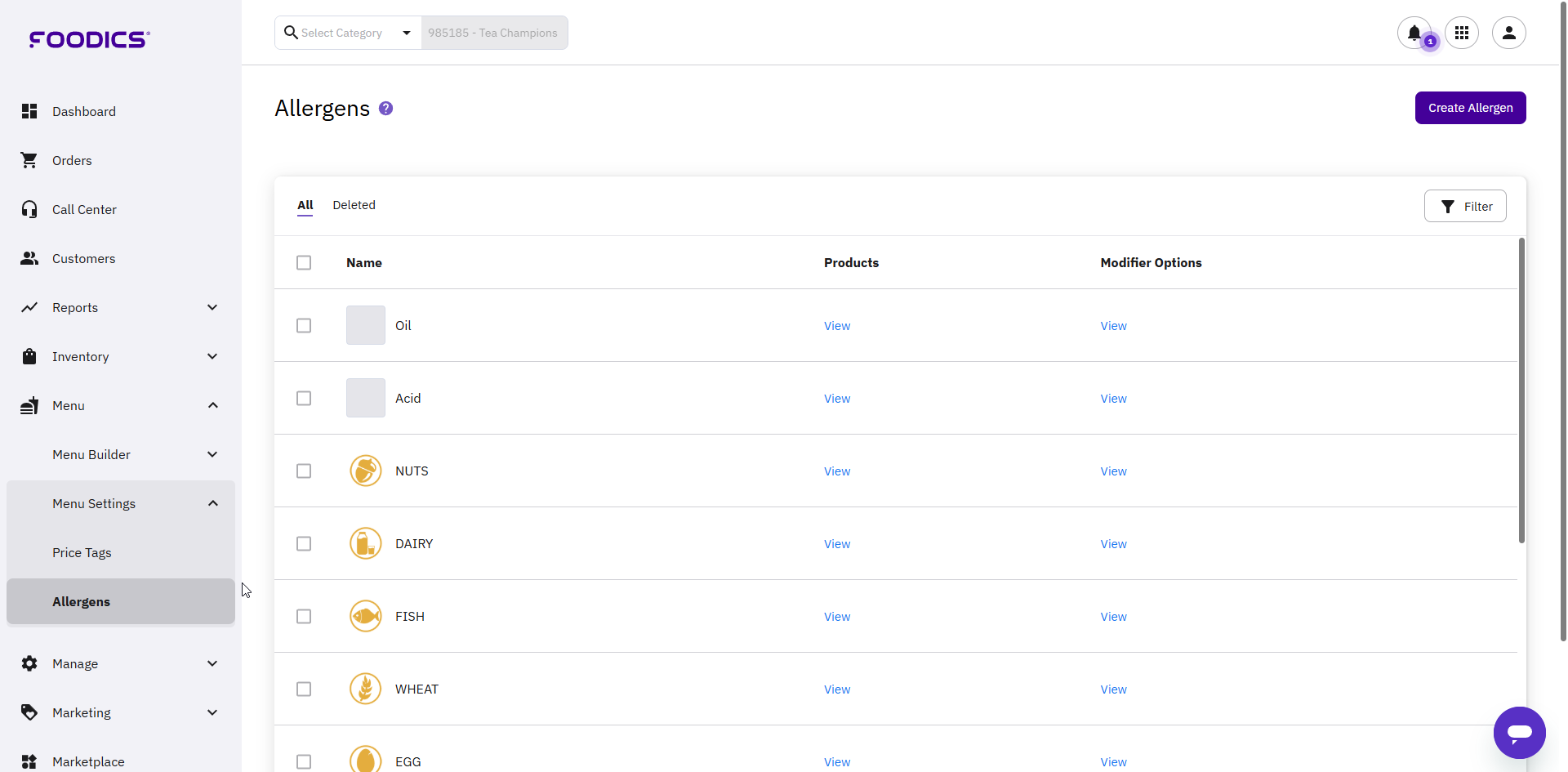Open the apps grid launcher icon
1568x772 pixels.
(x=1461, y=33)
